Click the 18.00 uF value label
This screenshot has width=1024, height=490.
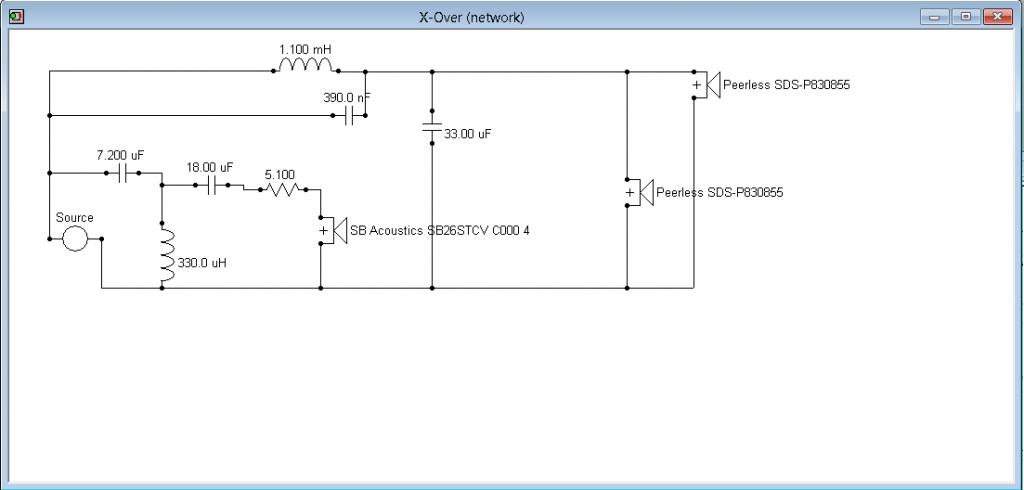210,167
